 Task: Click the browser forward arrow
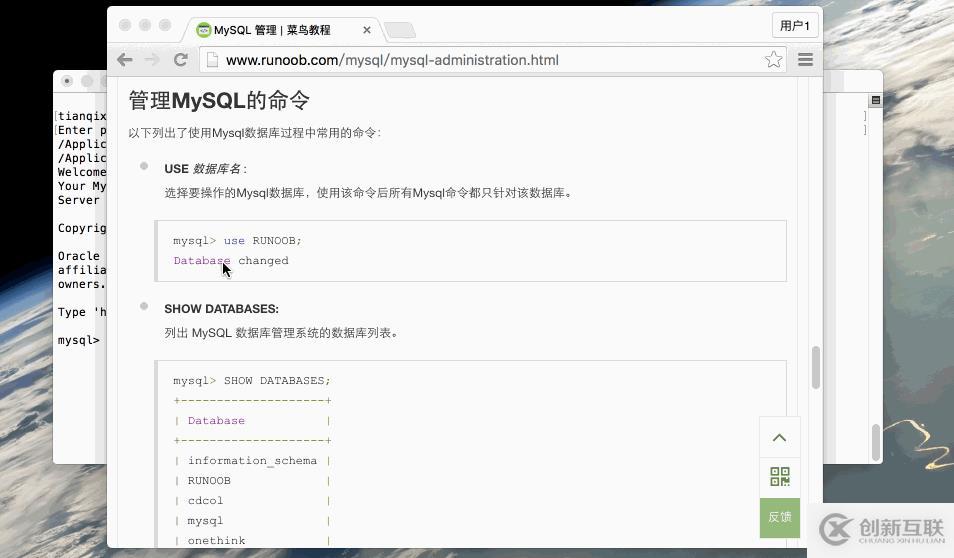(x=152, y=60)
